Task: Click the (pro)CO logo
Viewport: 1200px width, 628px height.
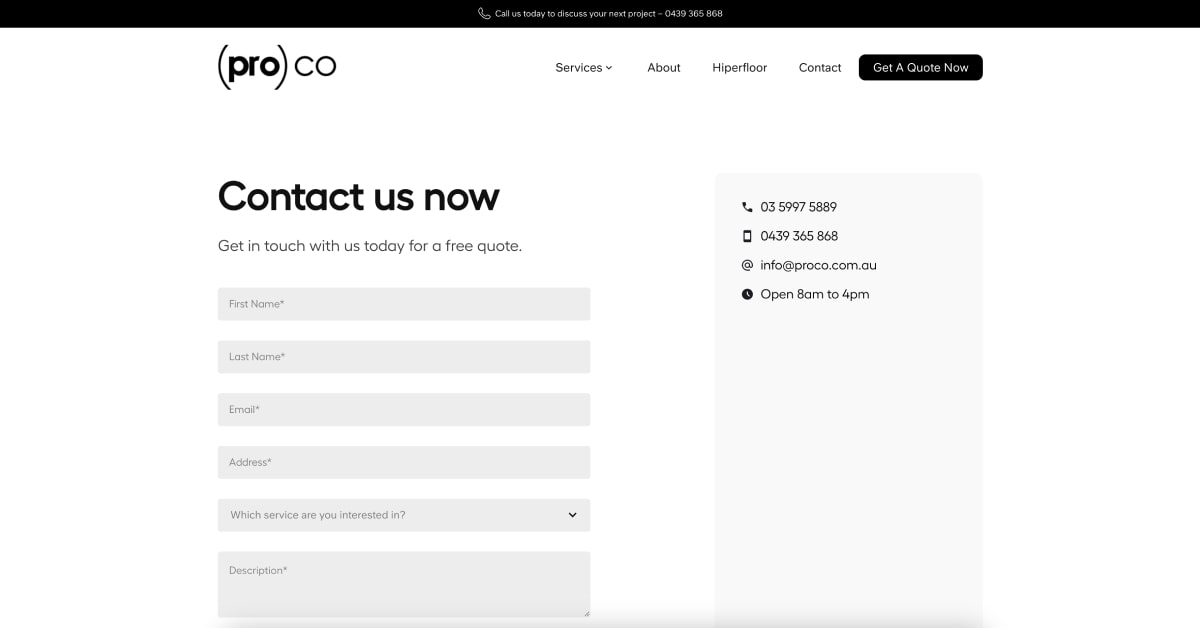Action: tap(277, 67)
